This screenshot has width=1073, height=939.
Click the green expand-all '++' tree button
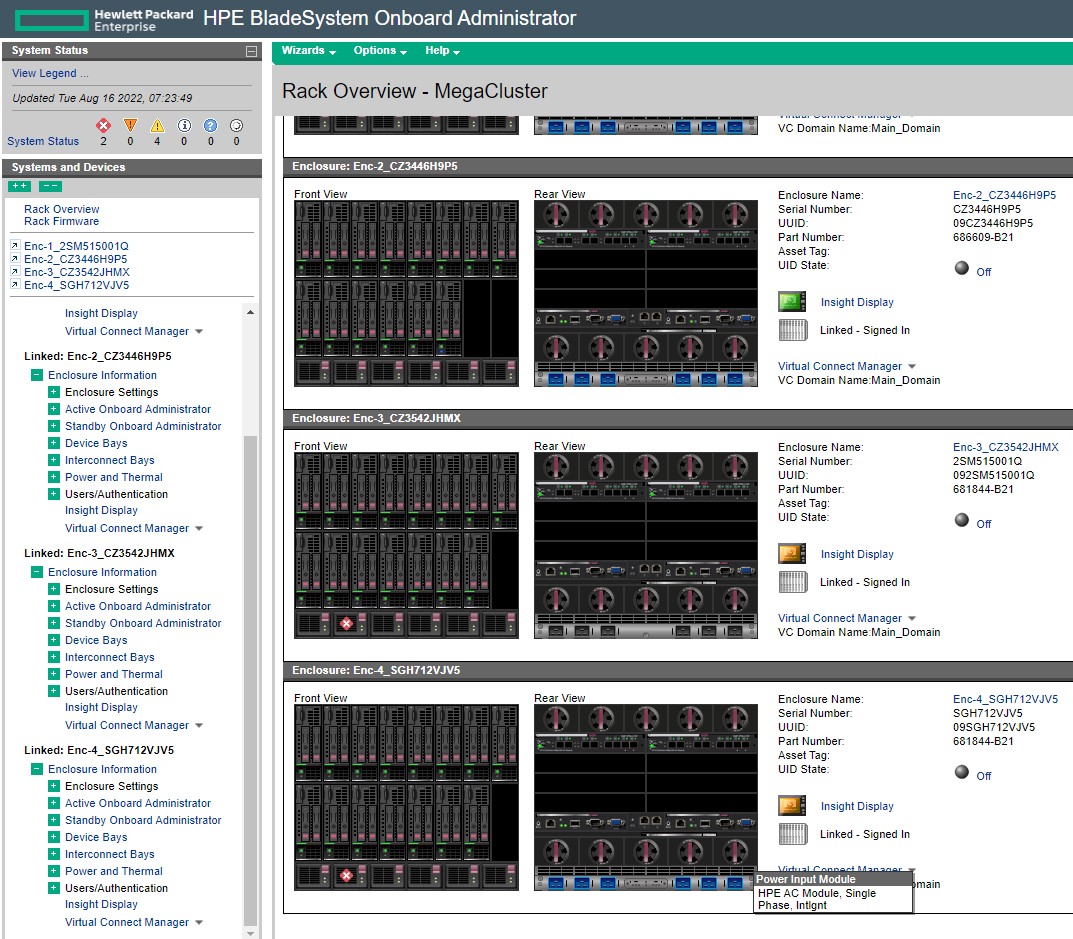coord(19,186)
